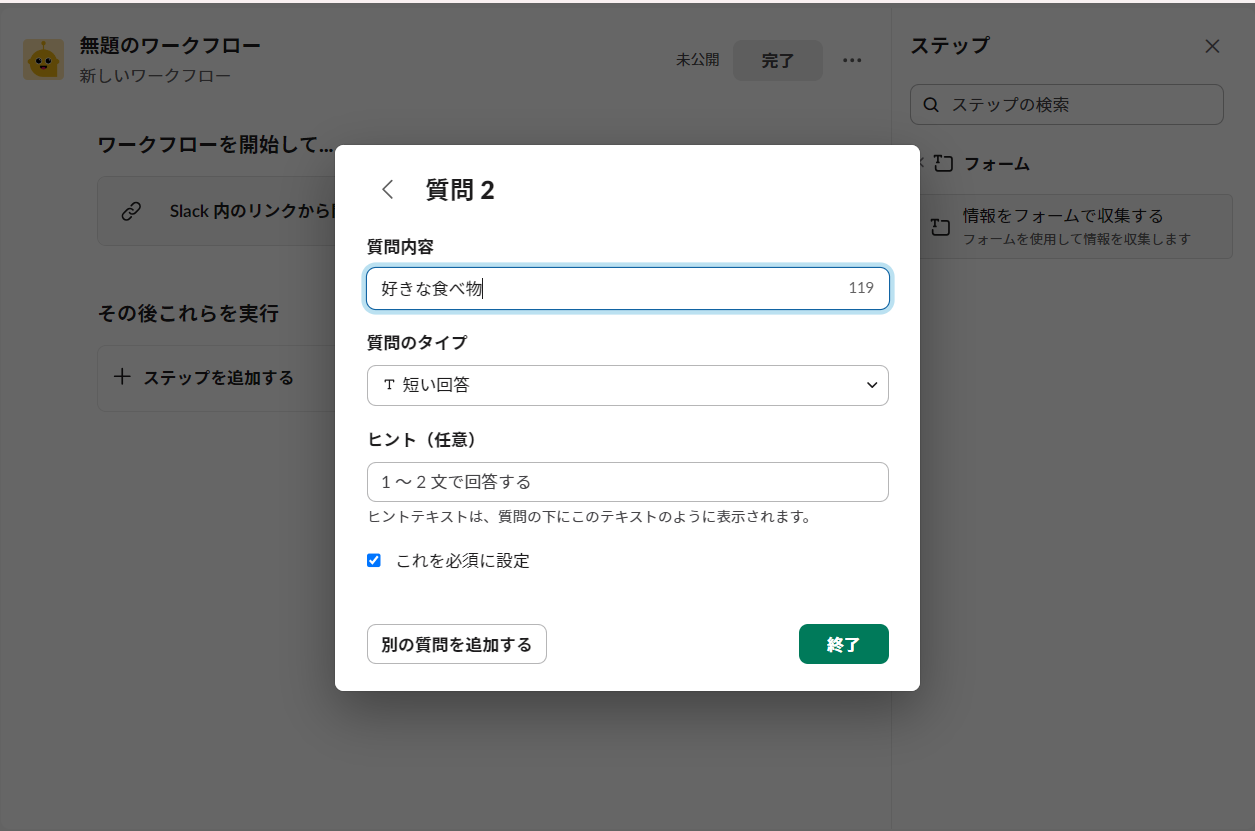Close the ステップ panel with X

point(1212,46)
